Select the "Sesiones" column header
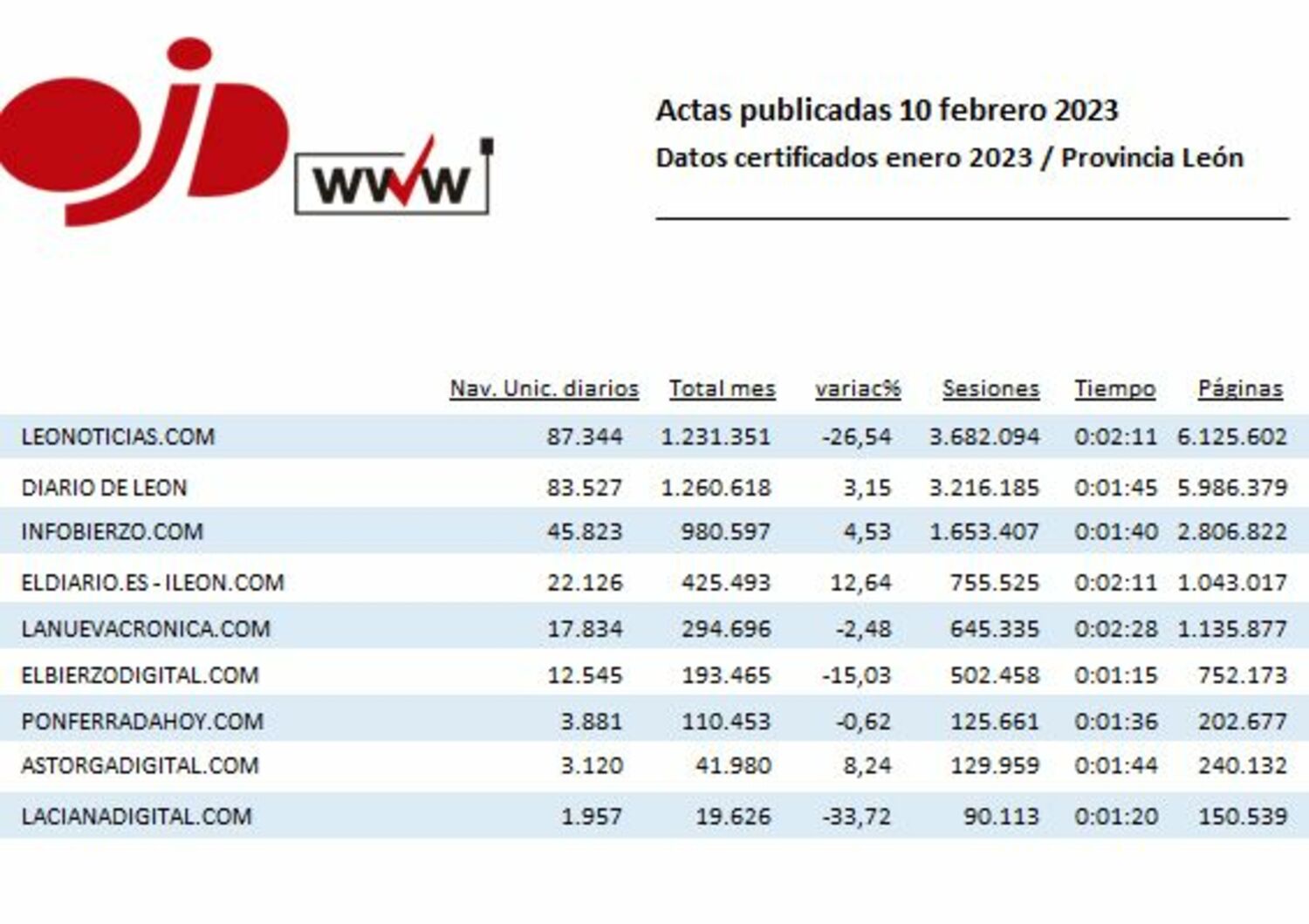 [990, 388]
